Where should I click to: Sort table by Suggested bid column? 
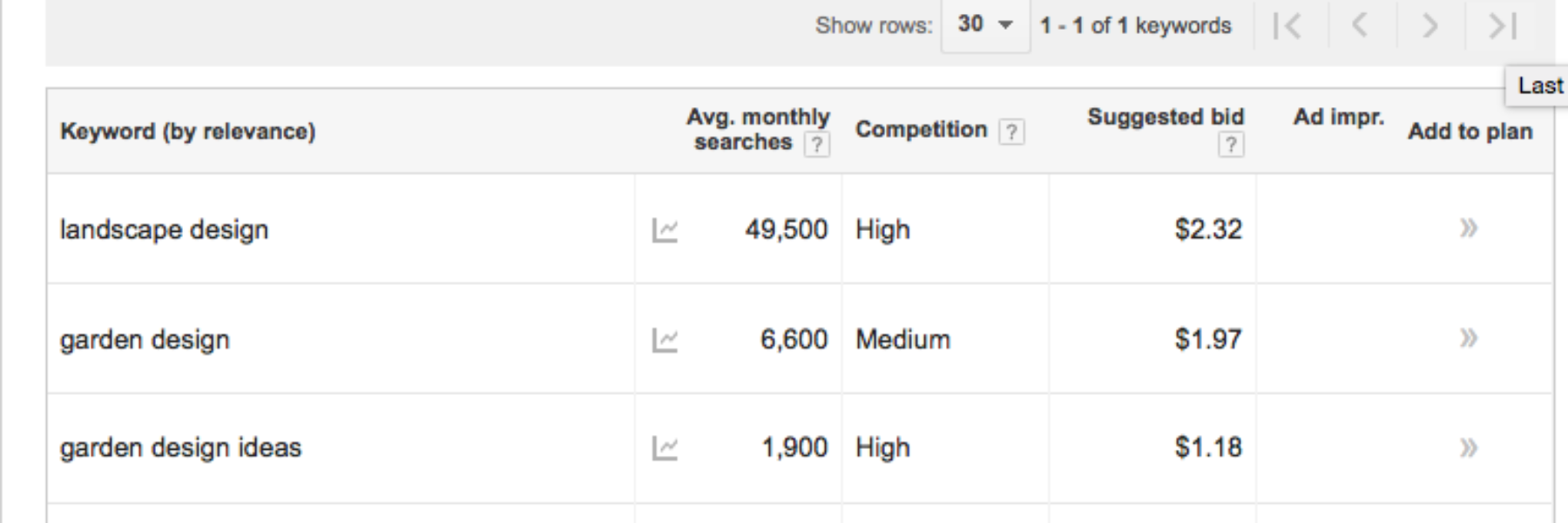(1166, 117)
